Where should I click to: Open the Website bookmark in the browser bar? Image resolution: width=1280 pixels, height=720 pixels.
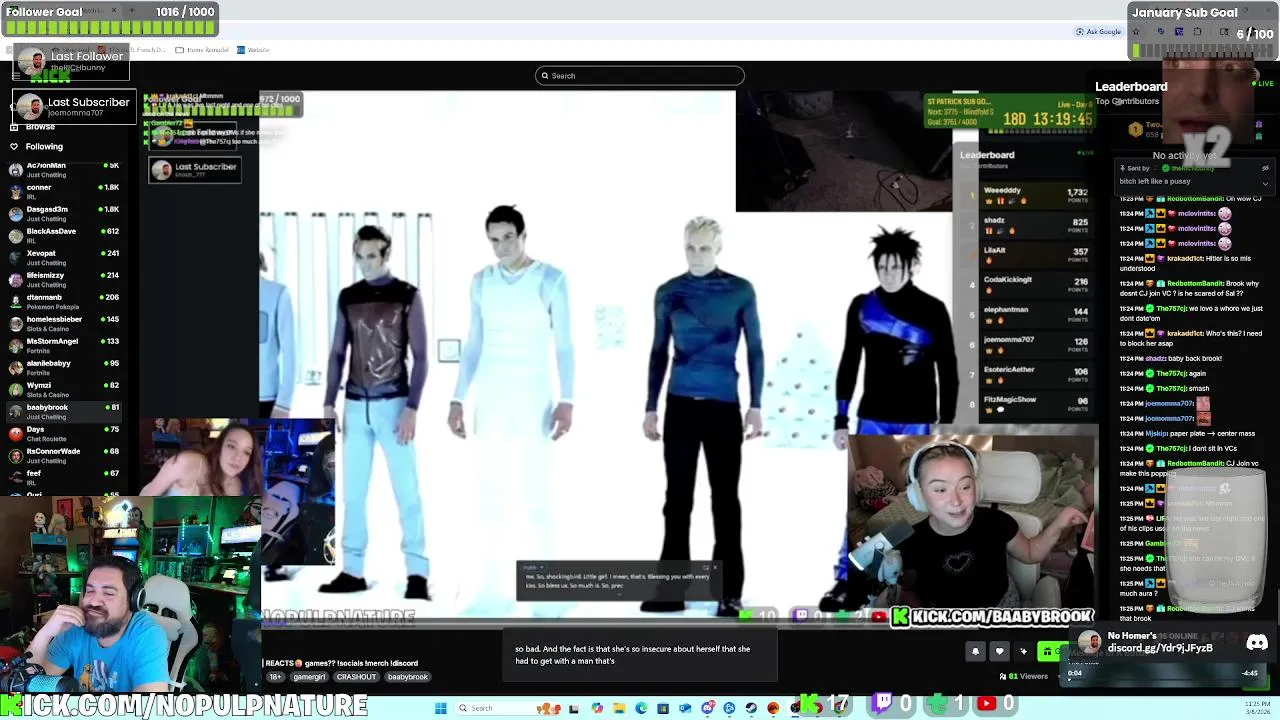click(254, 50)
